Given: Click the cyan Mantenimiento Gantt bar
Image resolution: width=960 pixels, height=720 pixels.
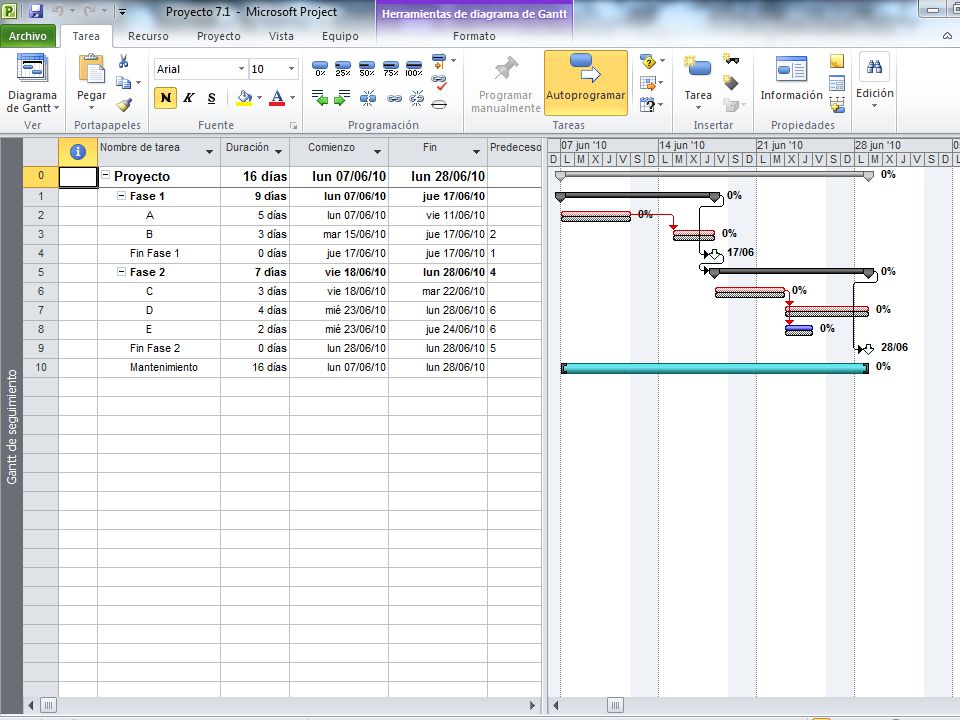Looking at the screenshot, I should point(715,367).
